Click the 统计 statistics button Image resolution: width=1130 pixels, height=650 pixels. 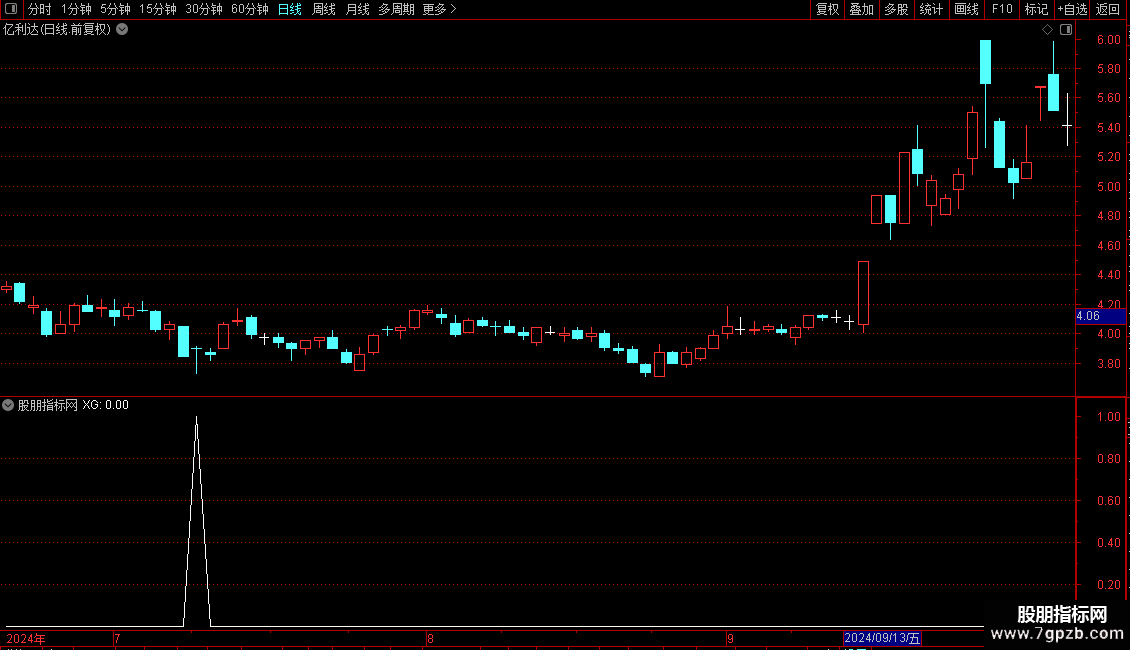tap(931, 9)
